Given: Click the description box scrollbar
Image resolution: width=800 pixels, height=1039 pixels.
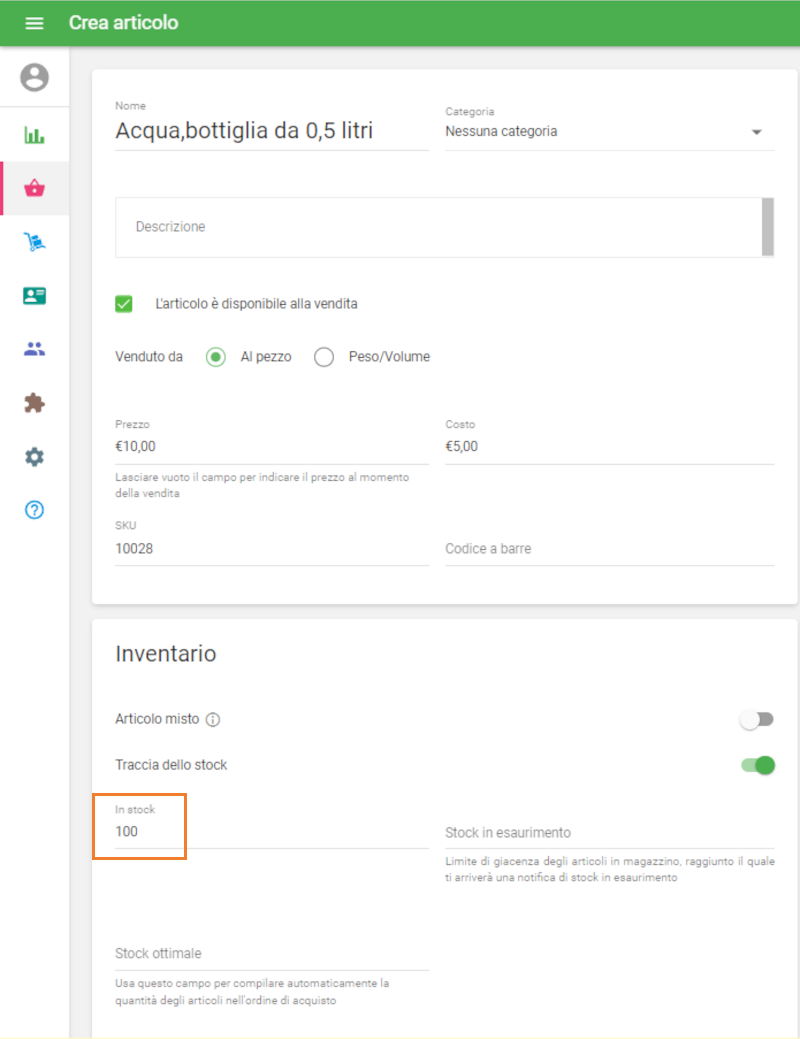Looking at the screenshot, I should point(768,227).
